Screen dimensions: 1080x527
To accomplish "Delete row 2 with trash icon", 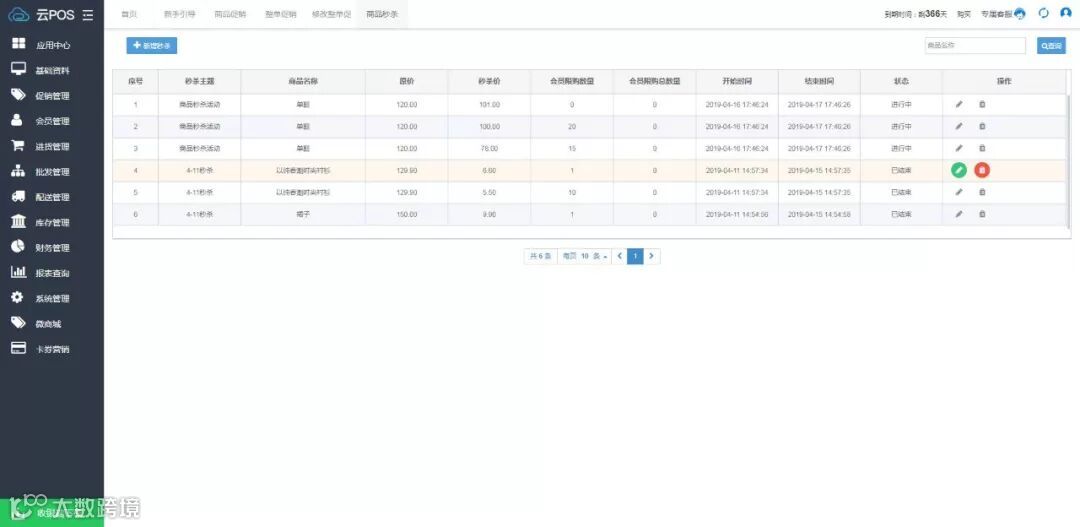I will [x=982, y=126].
